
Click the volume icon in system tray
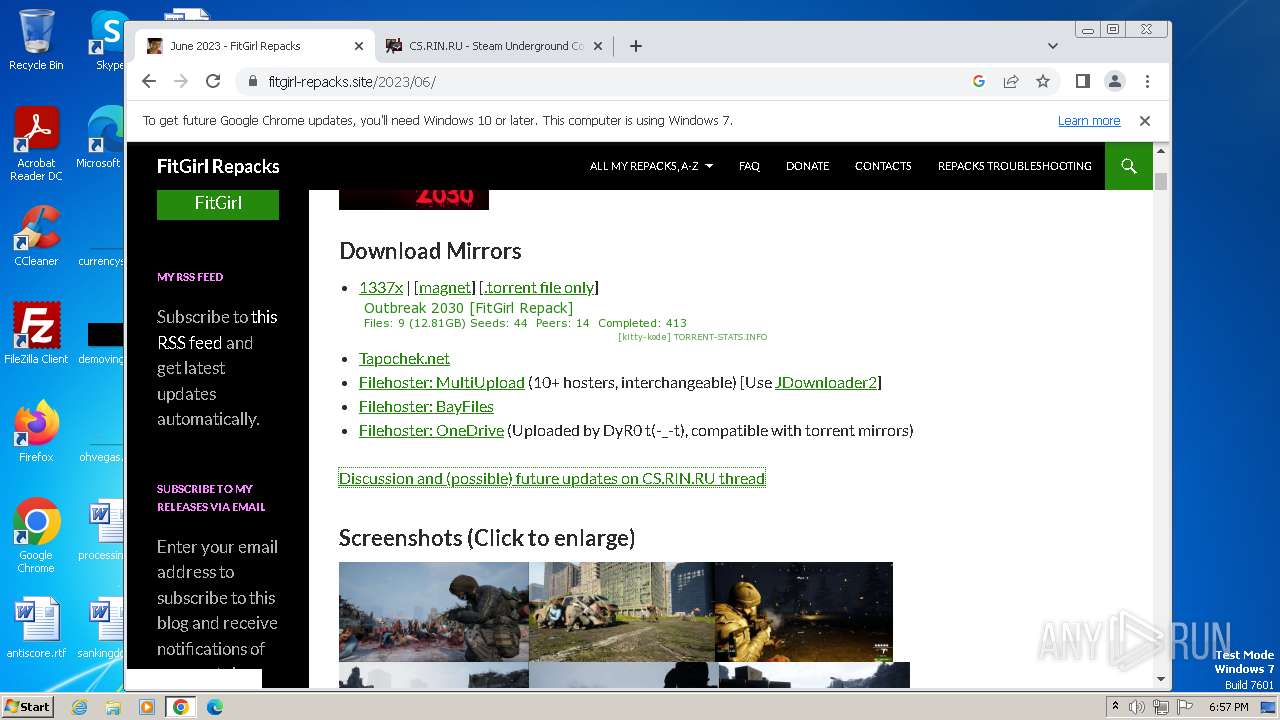pyautogui.click(x=1137, y=707)
